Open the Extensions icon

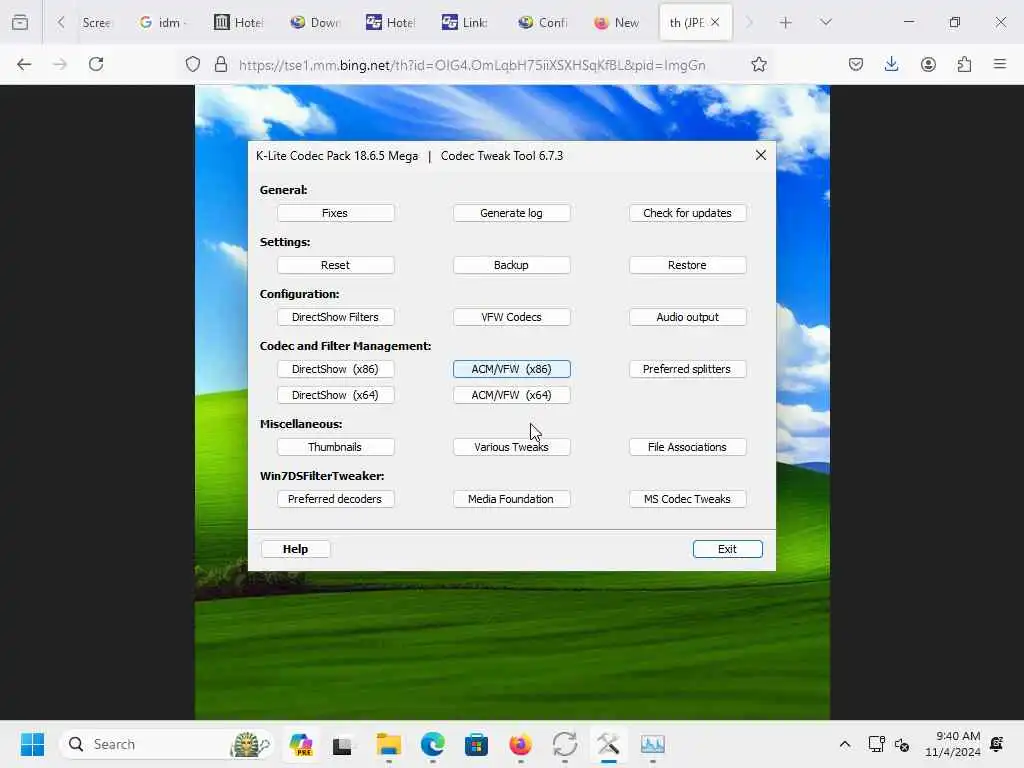965,64
